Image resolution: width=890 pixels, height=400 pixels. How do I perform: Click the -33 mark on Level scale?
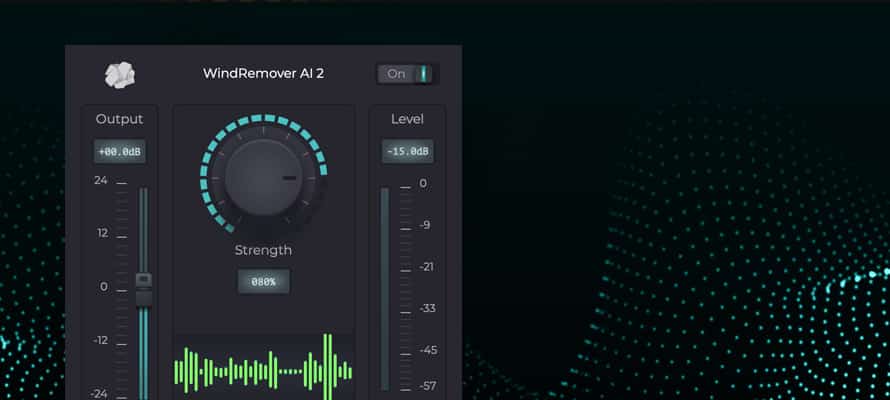pyautogui.click(x=427, y=309)
